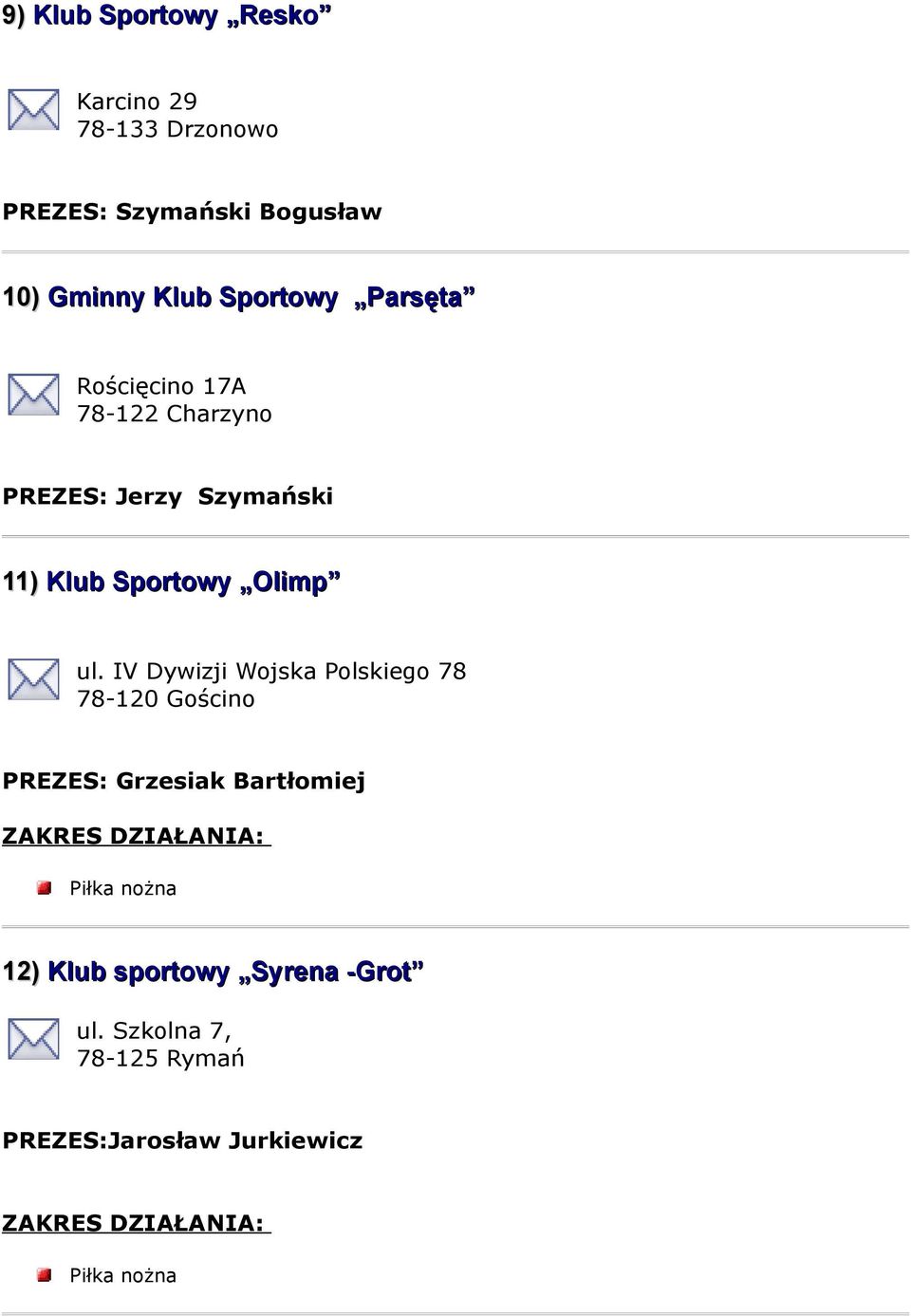Click the envelope icon beside Rościęcino 17A

pyautogui.click(x=33, y=395)
